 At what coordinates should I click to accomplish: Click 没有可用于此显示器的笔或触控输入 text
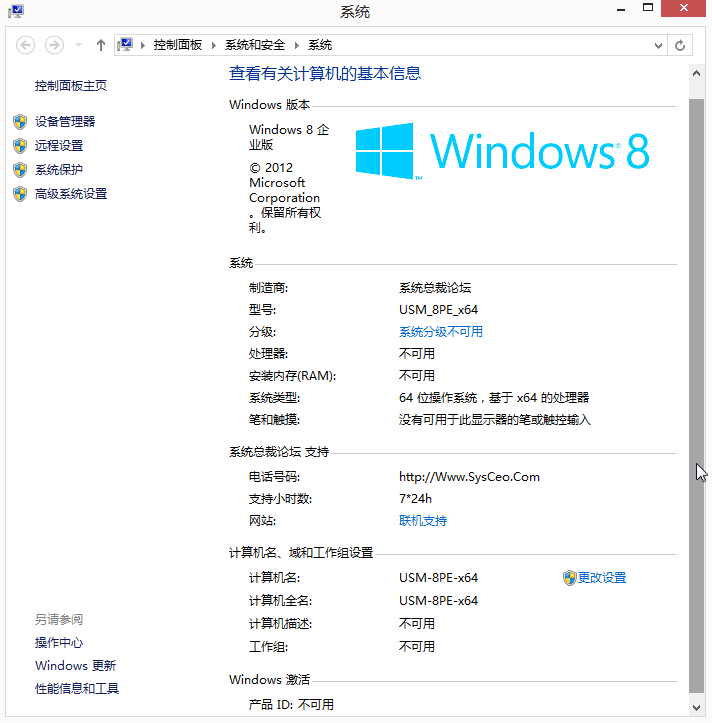pos(494,420)
